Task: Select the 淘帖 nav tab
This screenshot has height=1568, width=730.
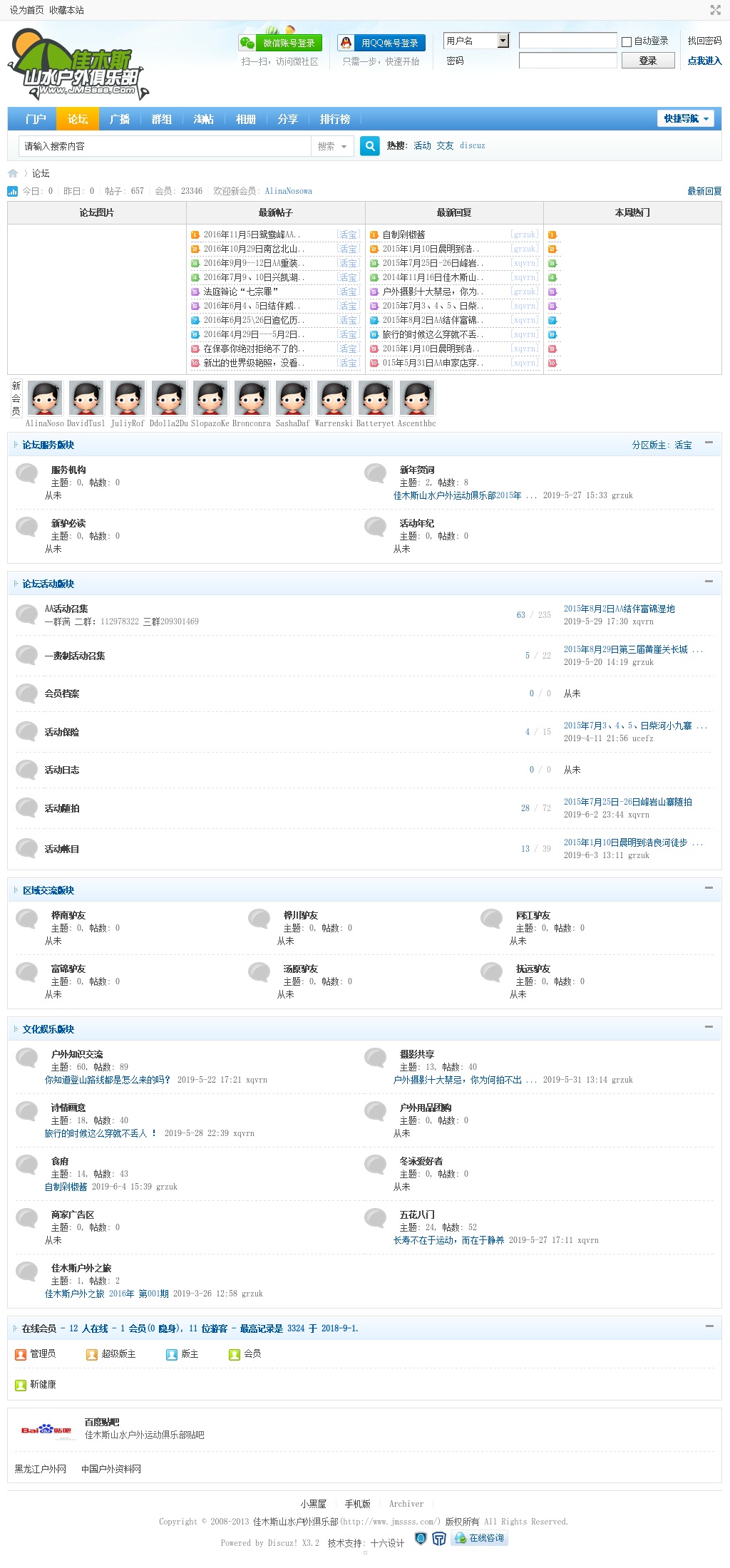Action: [204, 119]
